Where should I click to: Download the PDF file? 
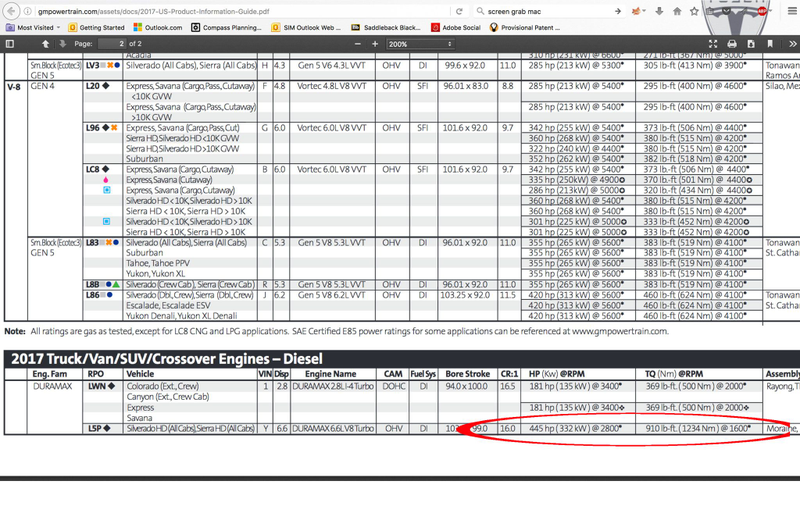coord(751,44)
